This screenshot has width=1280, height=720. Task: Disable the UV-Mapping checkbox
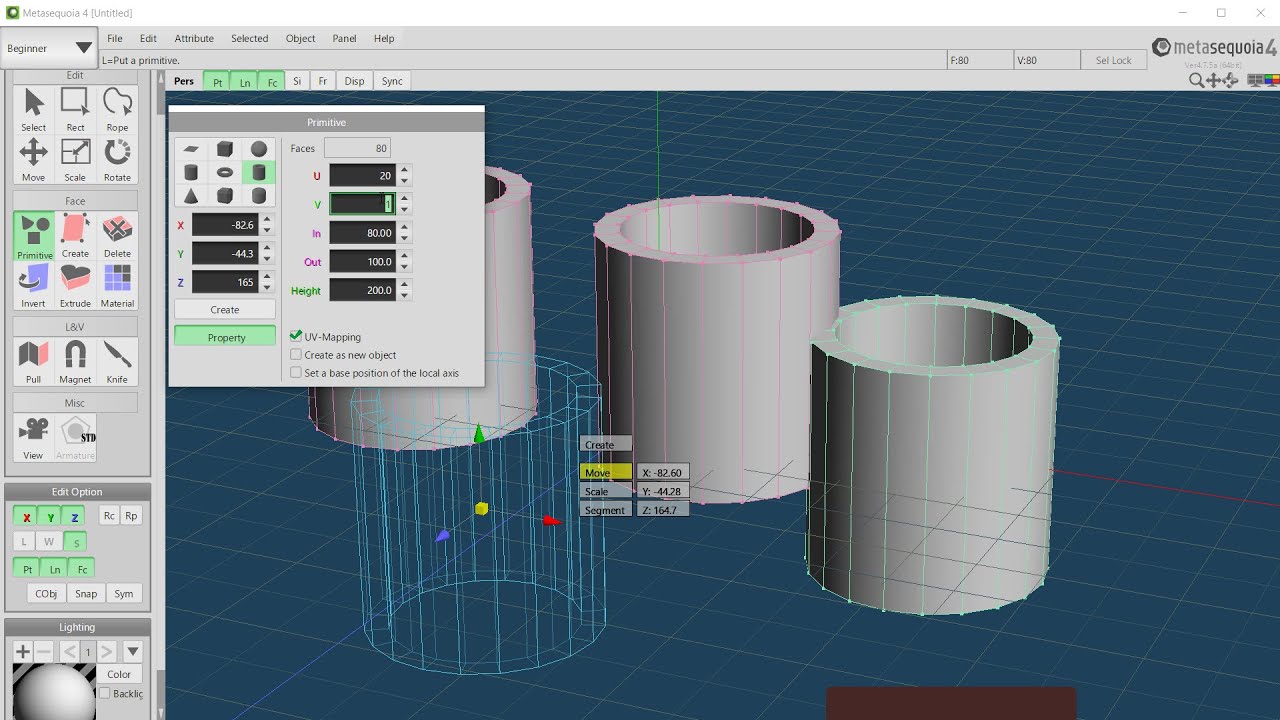click(296, 336)
